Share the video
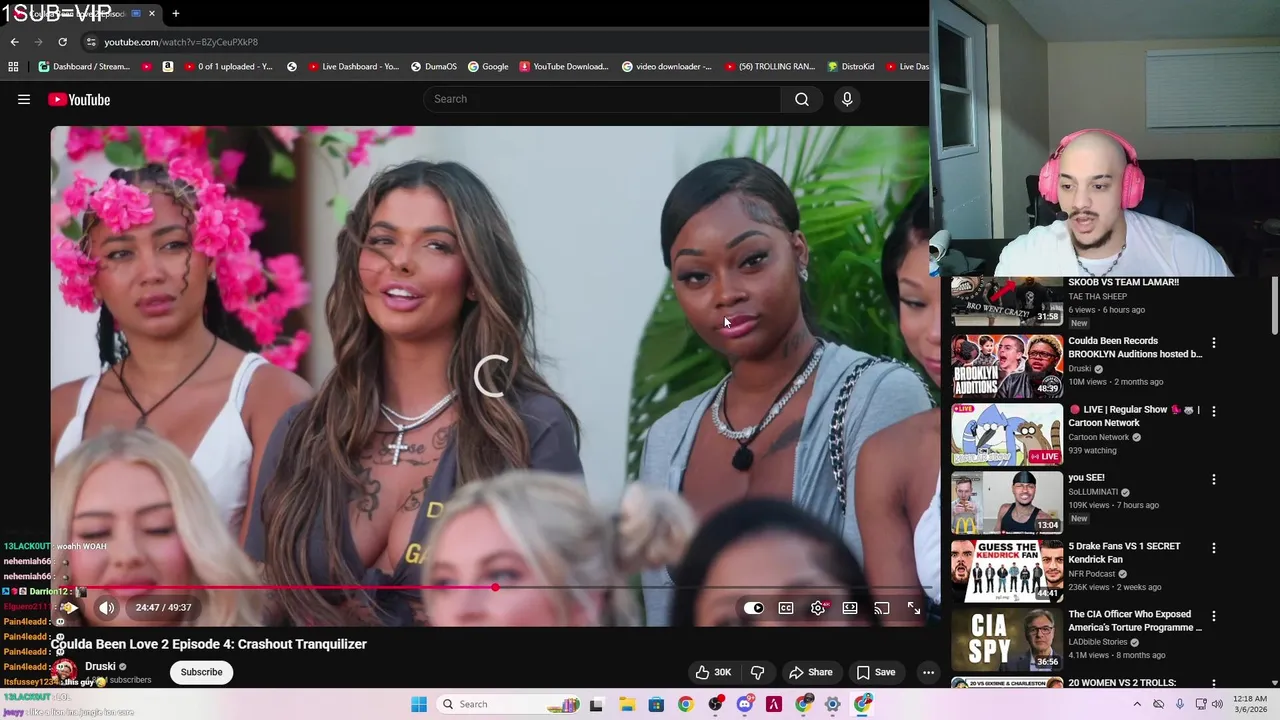Viewport: 1280px width, 720px height. coord(810,672)
